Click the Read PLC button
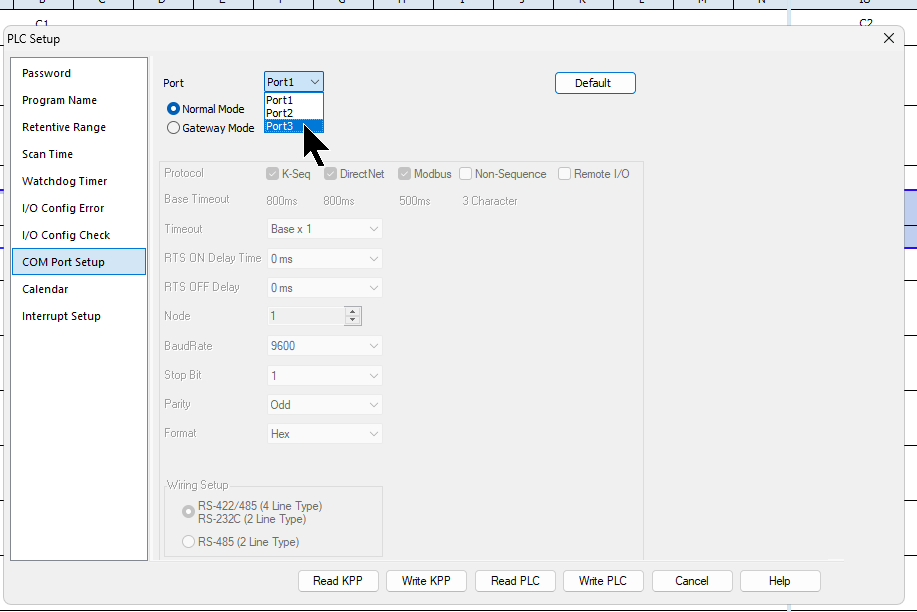 tap(515, 581)
